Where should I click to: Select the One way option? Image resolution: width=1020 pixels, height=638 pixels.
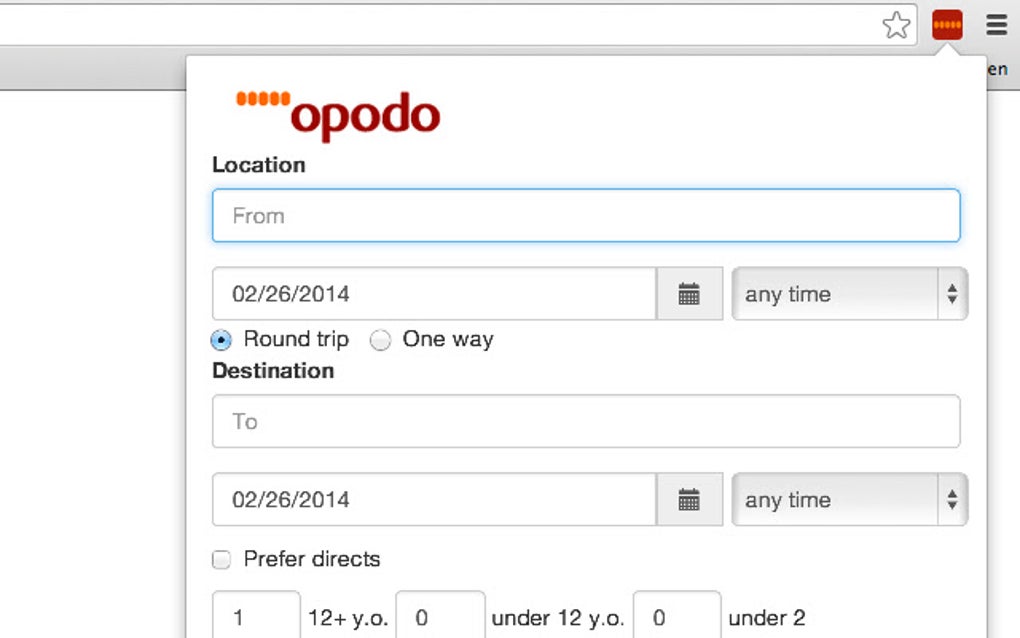coord(381,340)
